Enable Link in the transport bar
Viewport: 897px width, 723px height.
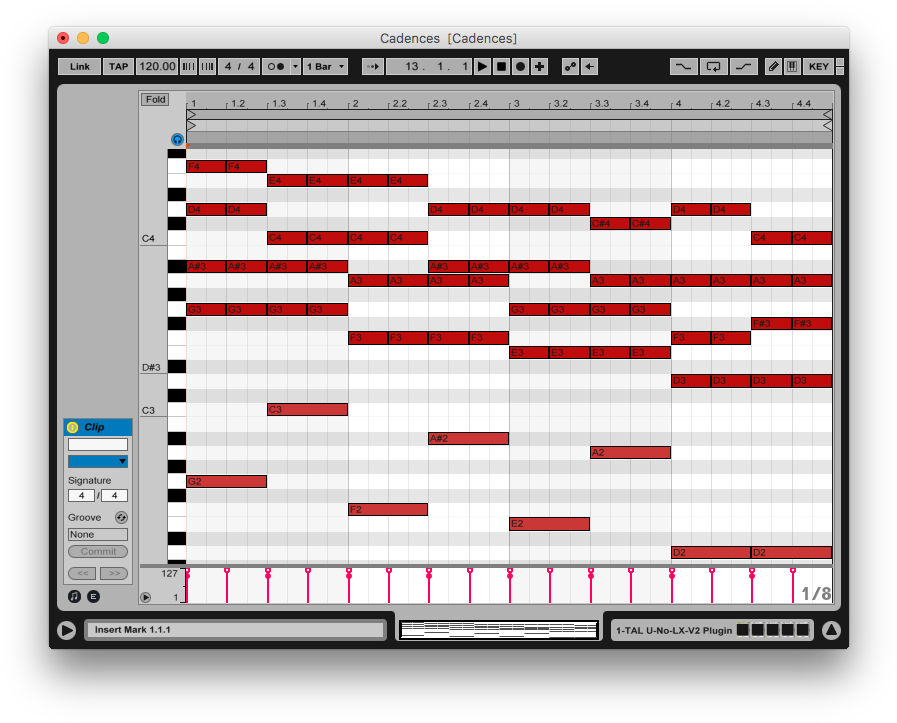pyautogui.click(x=79, y=66)
